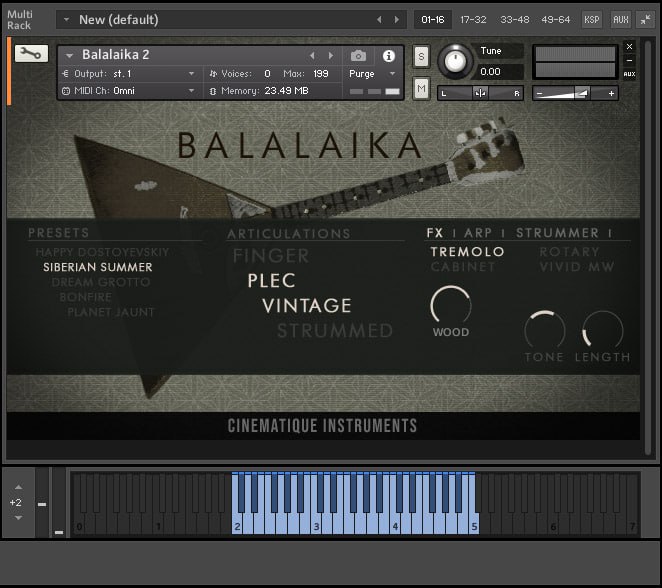
Task: Open the Output st. 1 dropdown
Action: click(x=191, y=73)
